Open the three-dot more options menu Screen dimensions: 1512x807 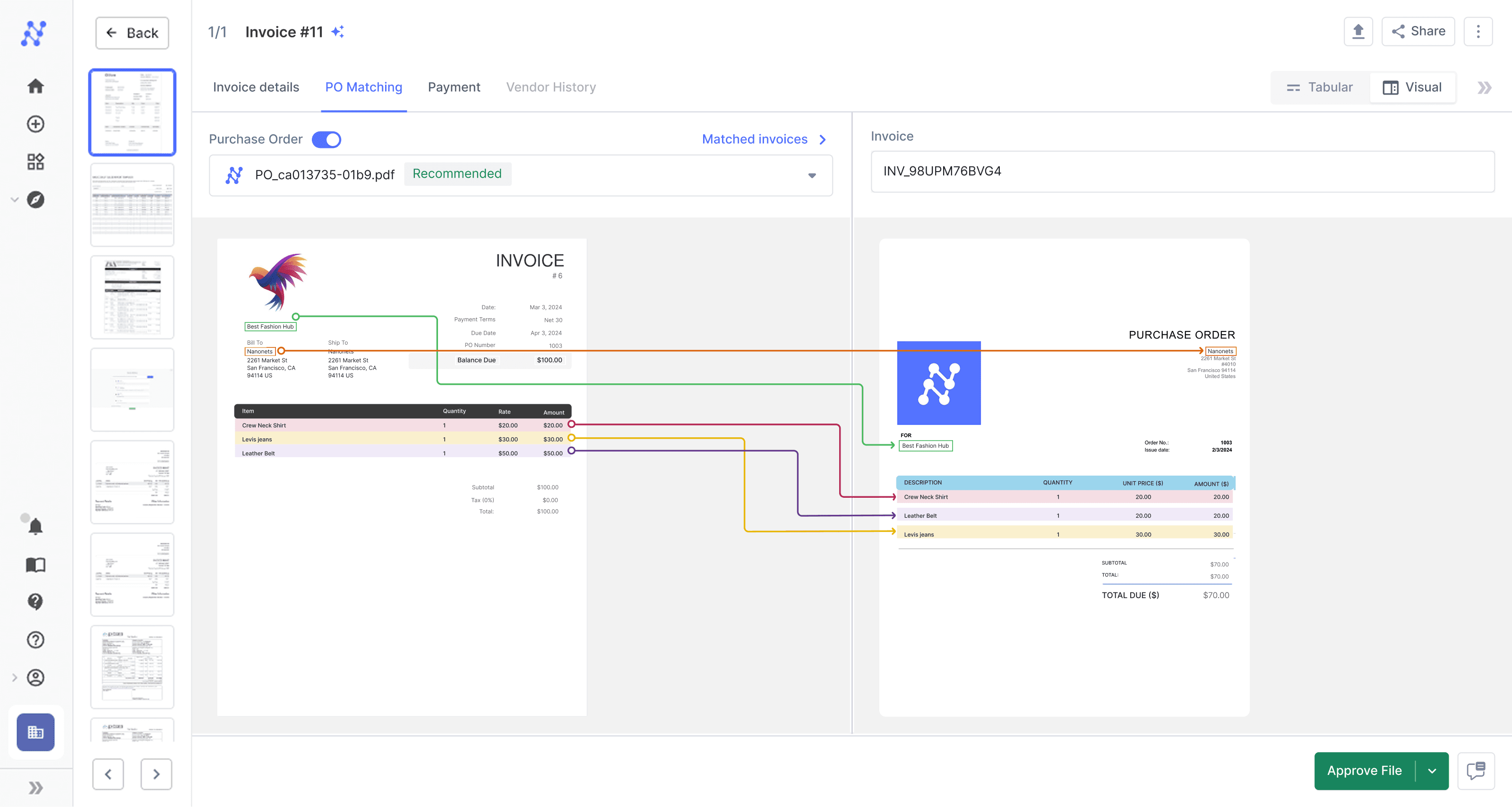coord(1478,31)
